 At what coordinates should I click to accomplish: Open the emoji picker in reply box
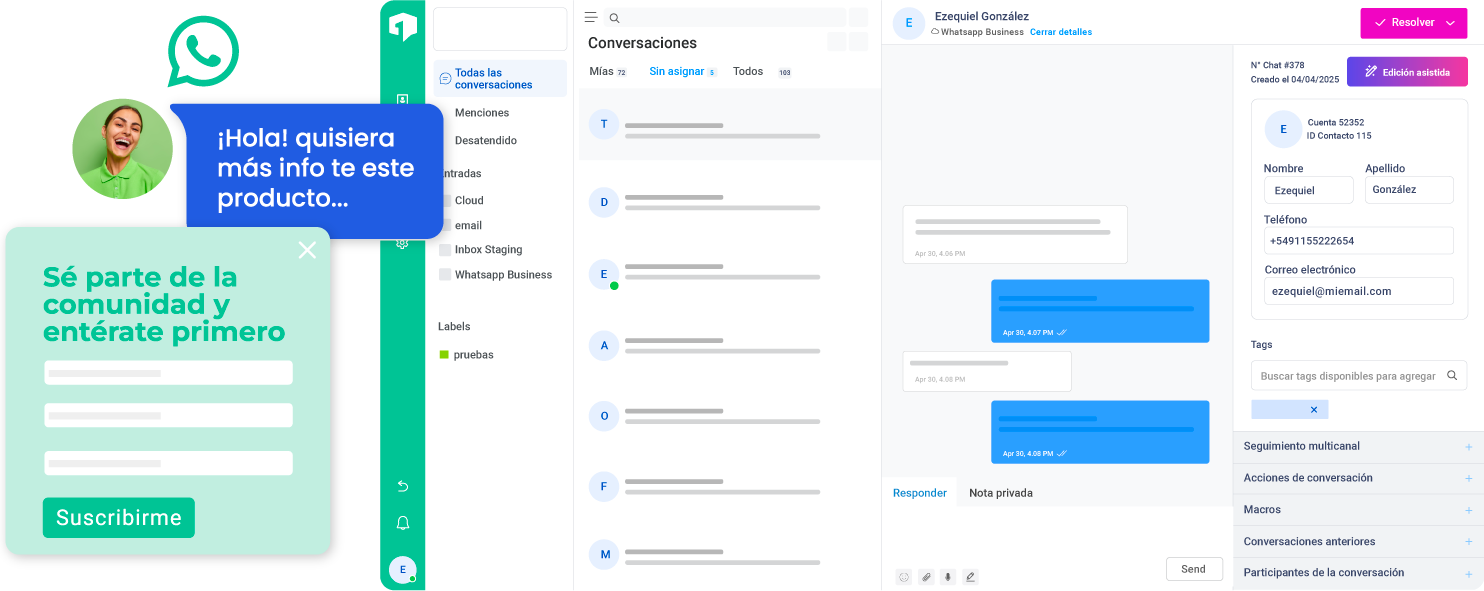904,577
